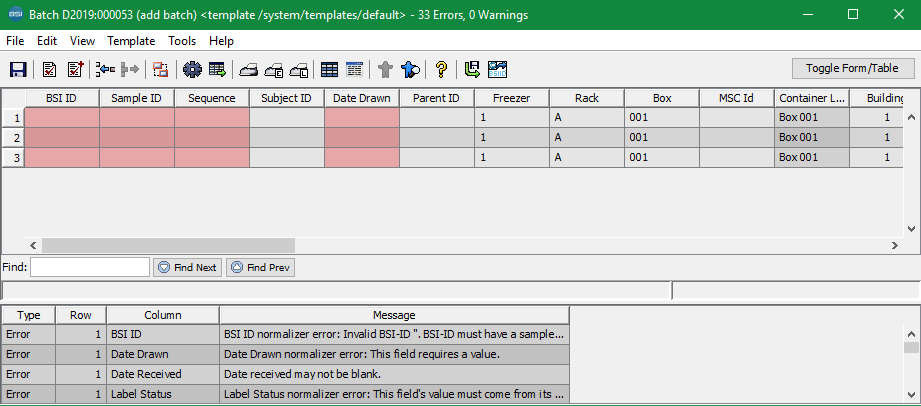Click the Rack cell 'A' in row 1

click(x=587, y=118)
